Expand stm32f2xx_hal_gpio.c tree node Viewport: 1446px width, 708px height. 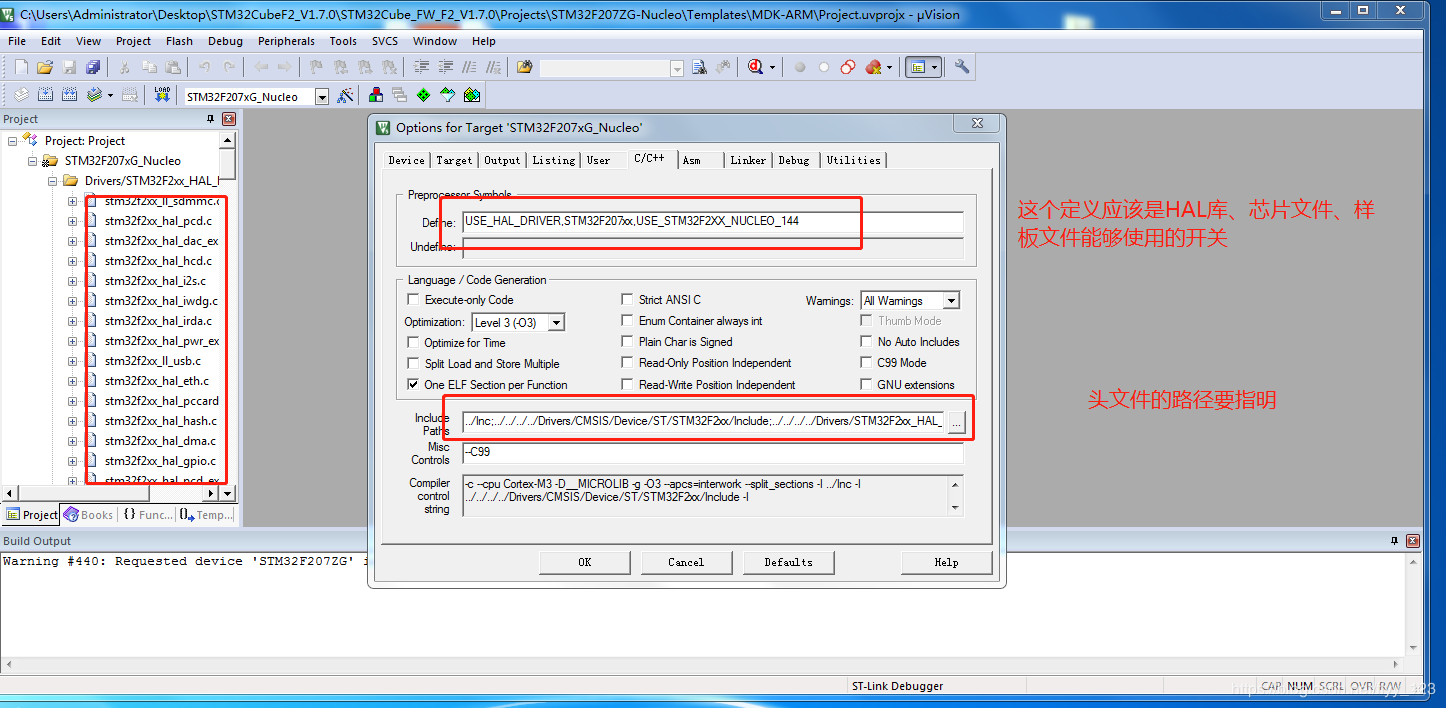coord(73,461)
